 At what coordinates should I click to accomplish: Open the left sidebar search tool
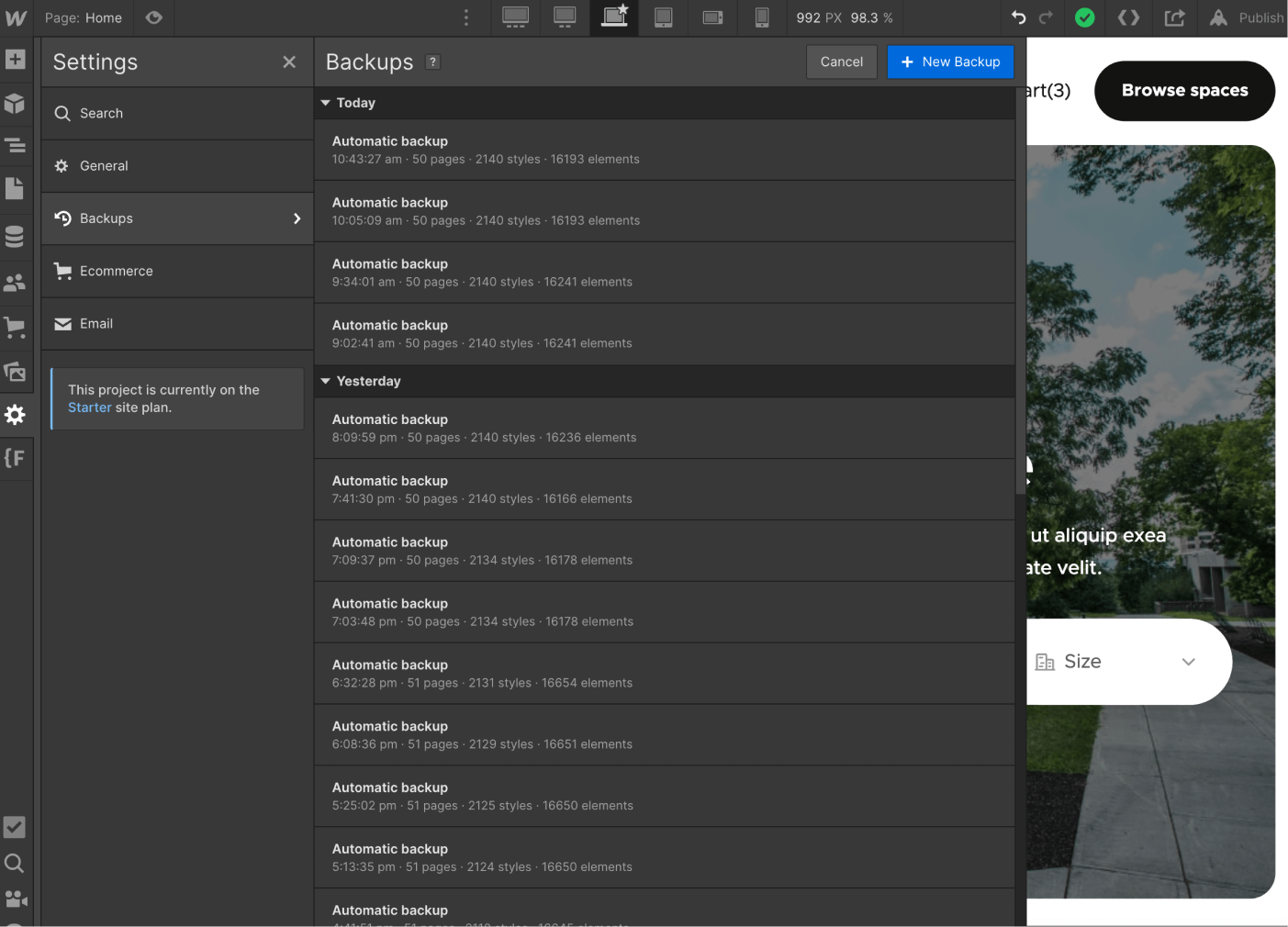15,863
